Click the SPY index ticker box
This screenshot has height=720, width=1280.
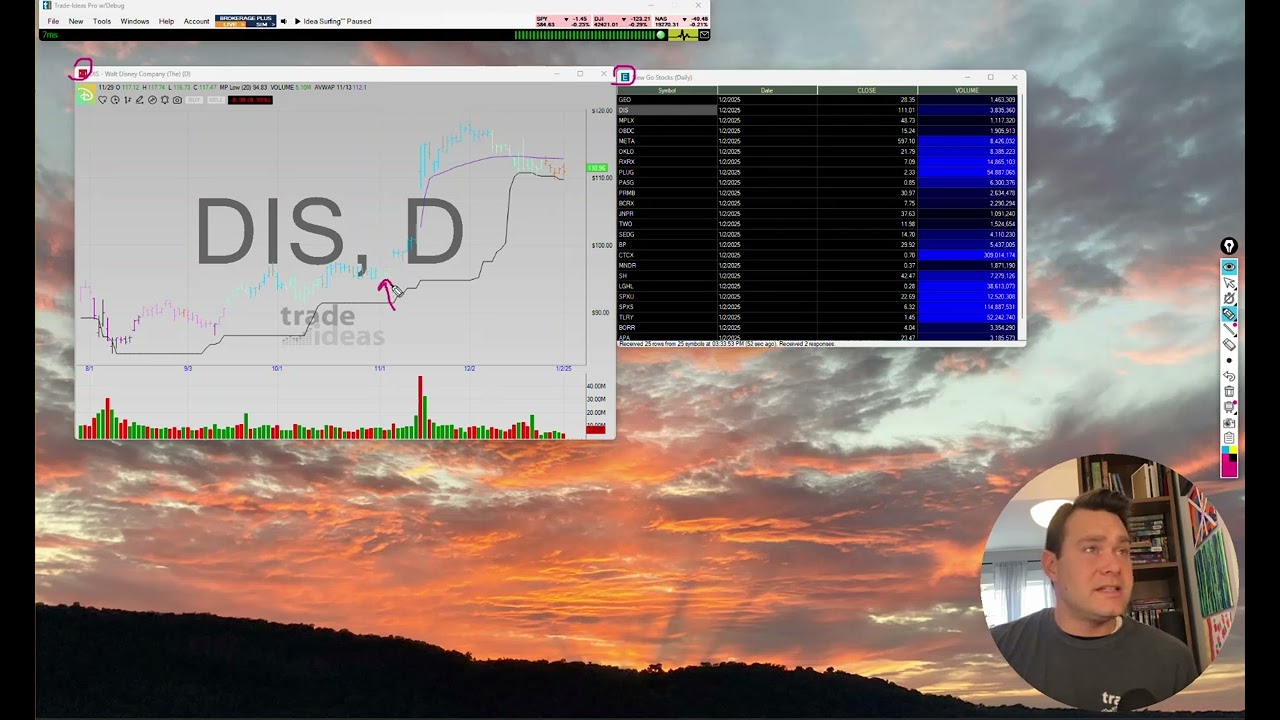tap(563, 21)
